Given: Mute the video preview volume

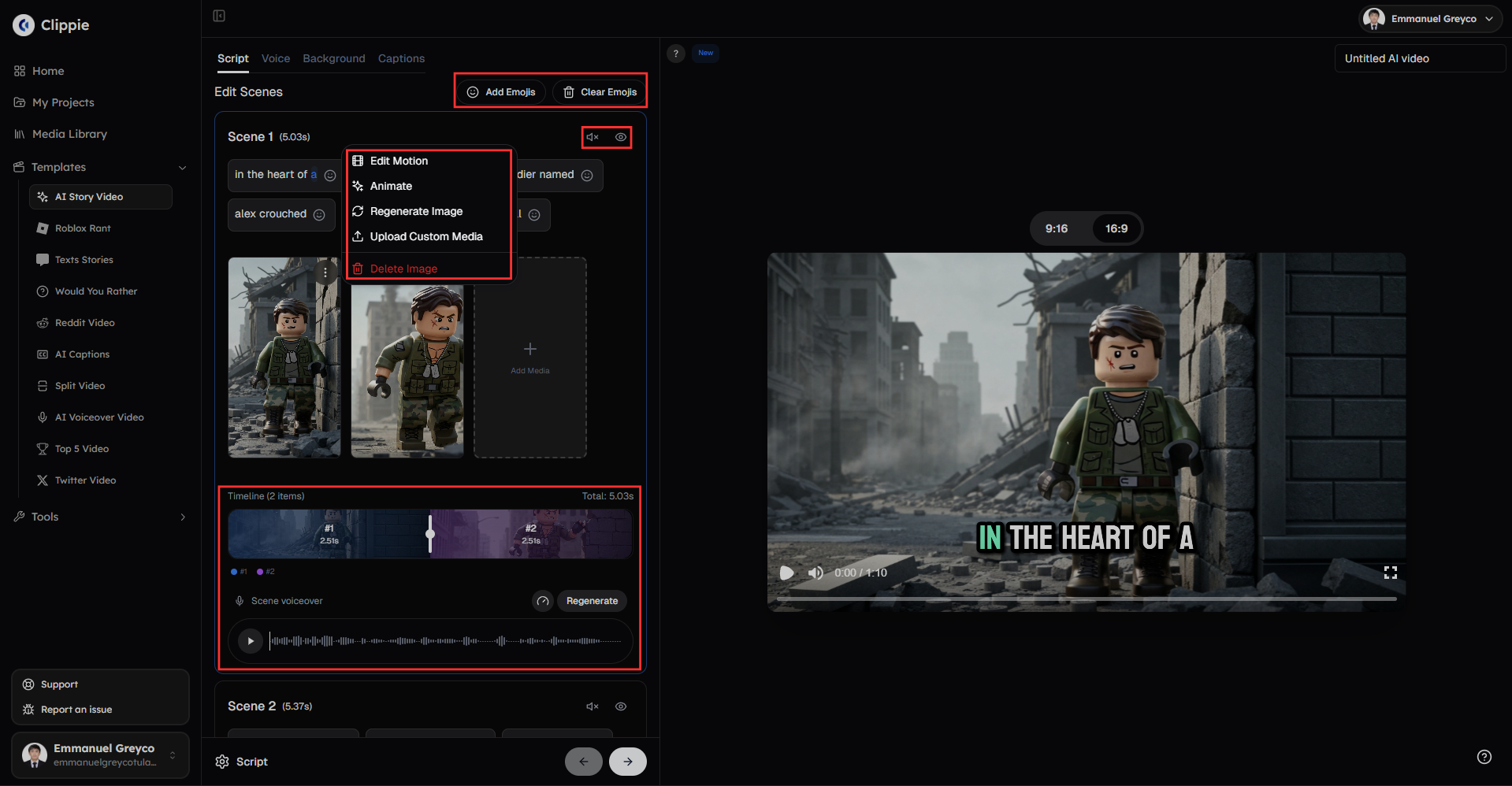Looking at the screenshot, I should coord(815,573).
